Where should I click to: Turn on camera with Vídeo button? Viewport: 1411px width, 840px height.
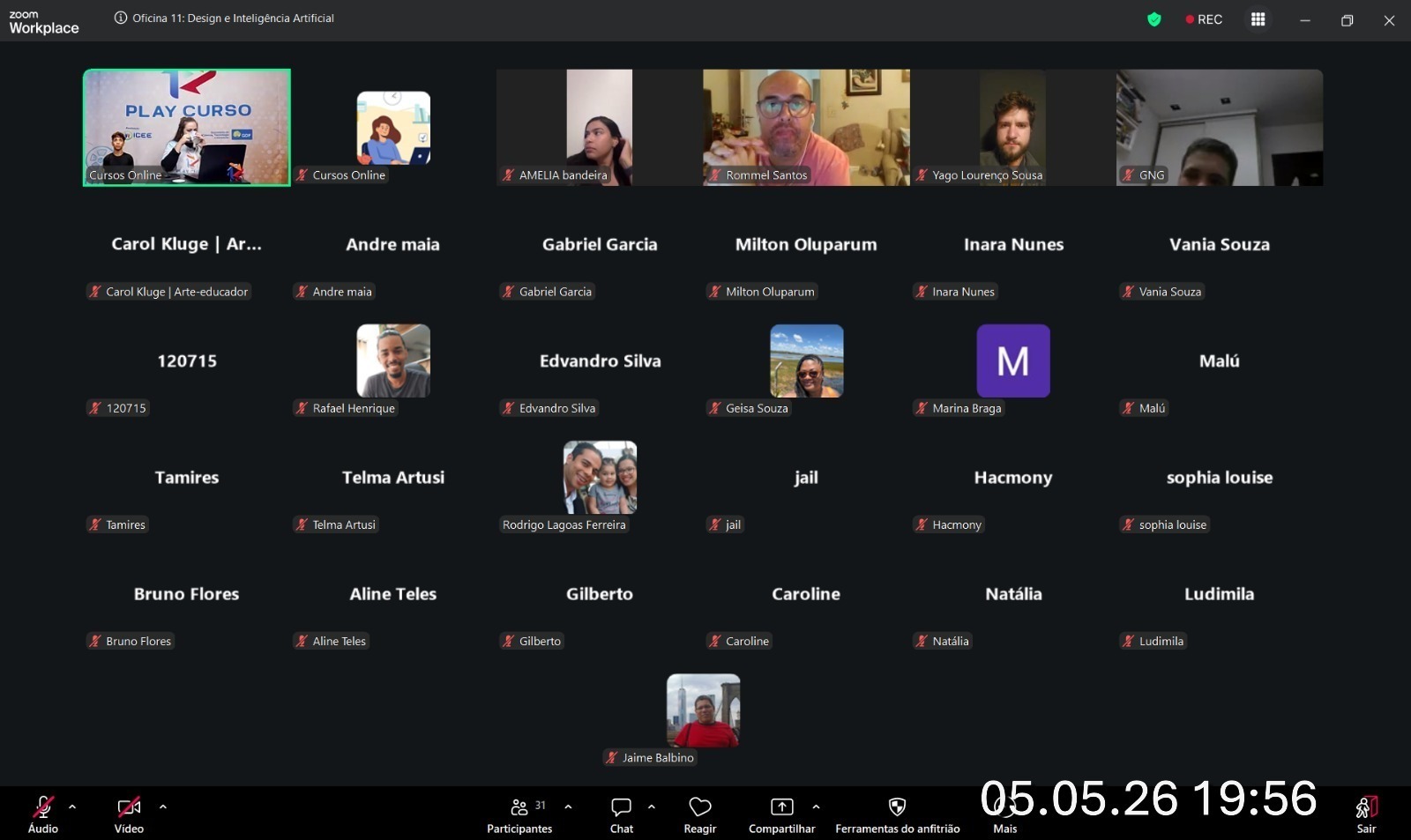point(129,815)
